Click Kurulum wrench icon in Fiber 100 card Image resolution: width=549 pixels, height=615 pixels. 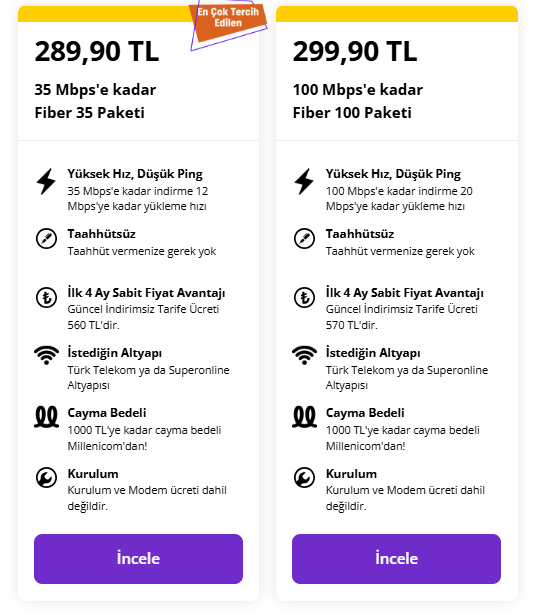(304, 478)
